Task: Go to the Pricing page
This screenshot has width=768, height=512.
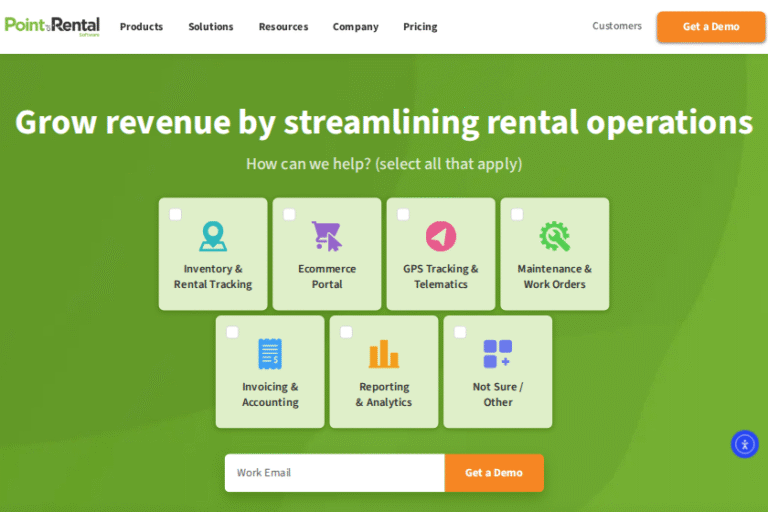Action: [420, 27]
